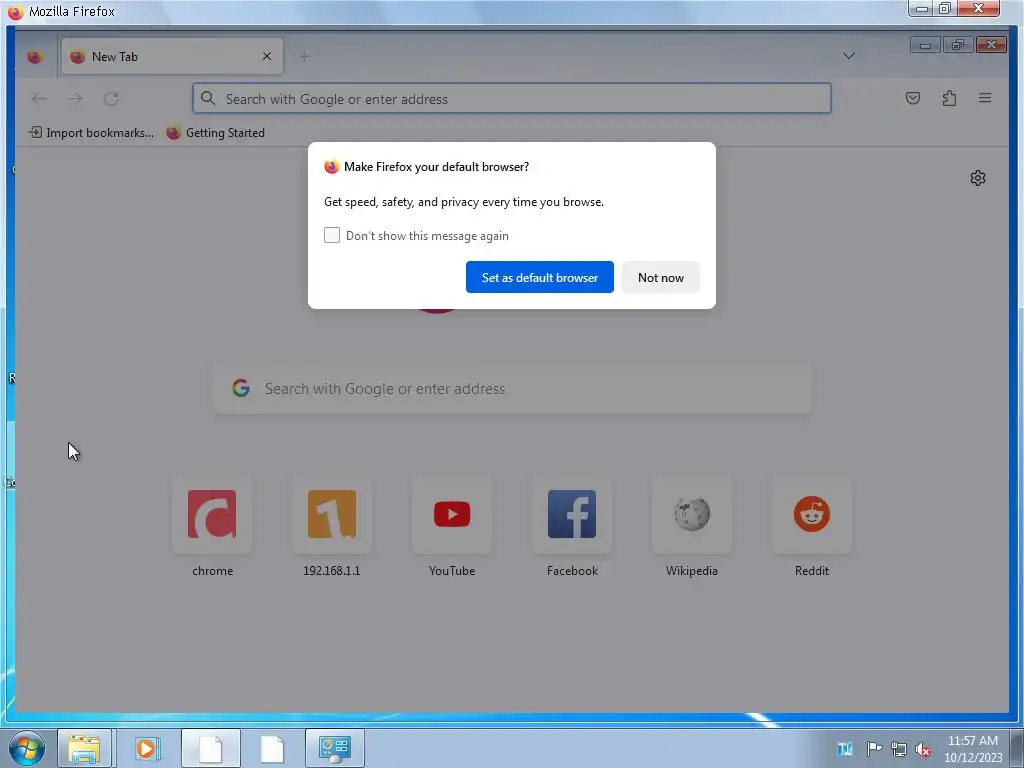This screenshot has height=768, width=1024.
Task: Open Control Panel taskbar item
Action: [334, 748]
